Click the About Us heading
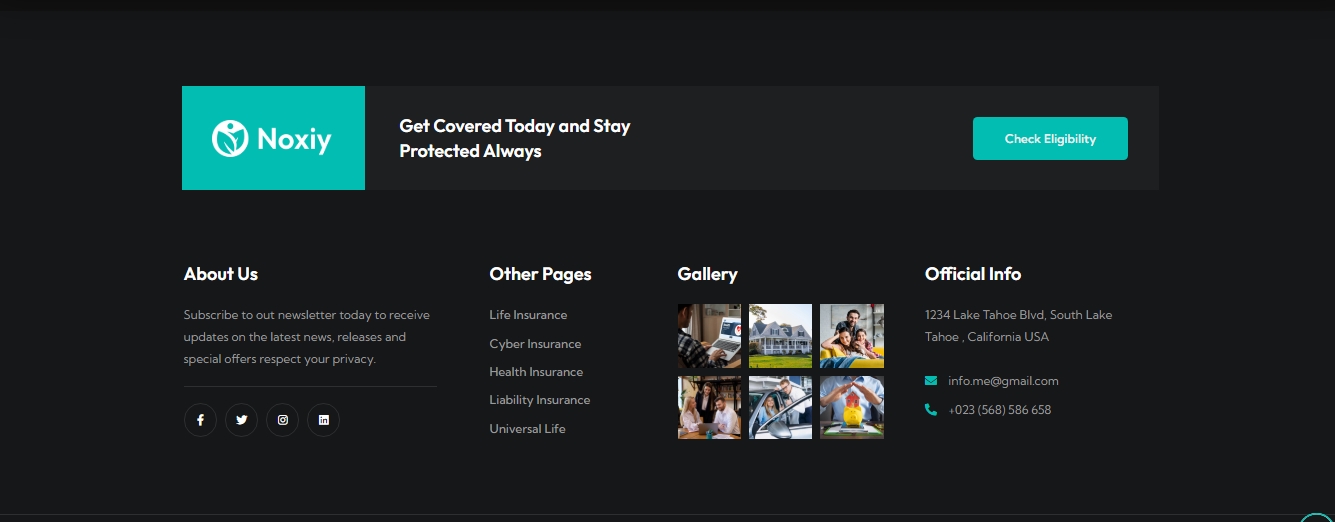The width and height of the screenshot is (1335, 522). [221, 274]
